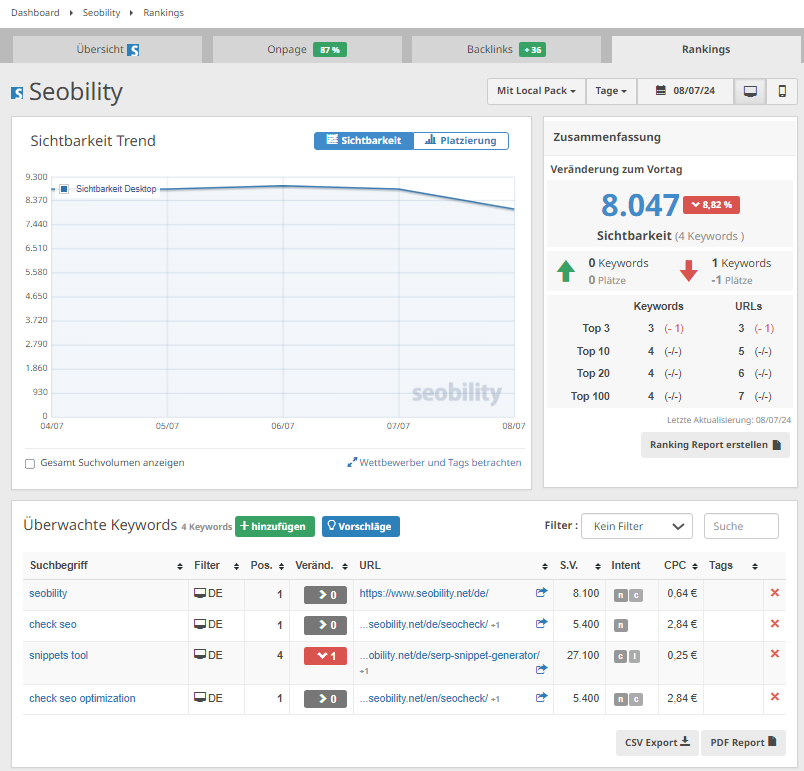Switch to the Onpage tab

point(307,49)
